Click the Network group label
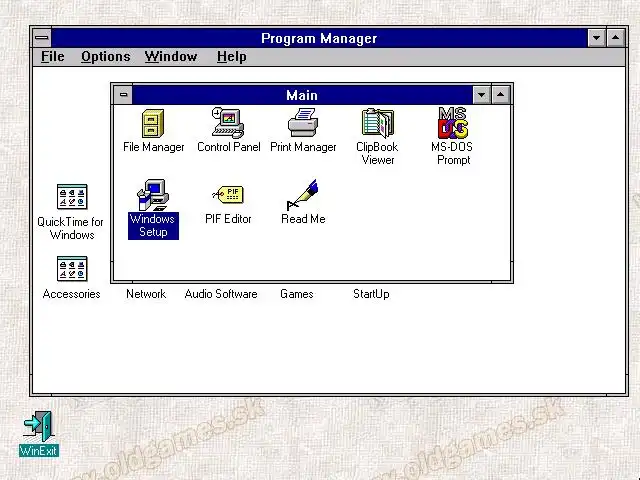This screenshot has height=480, width=640. [146, 294]
